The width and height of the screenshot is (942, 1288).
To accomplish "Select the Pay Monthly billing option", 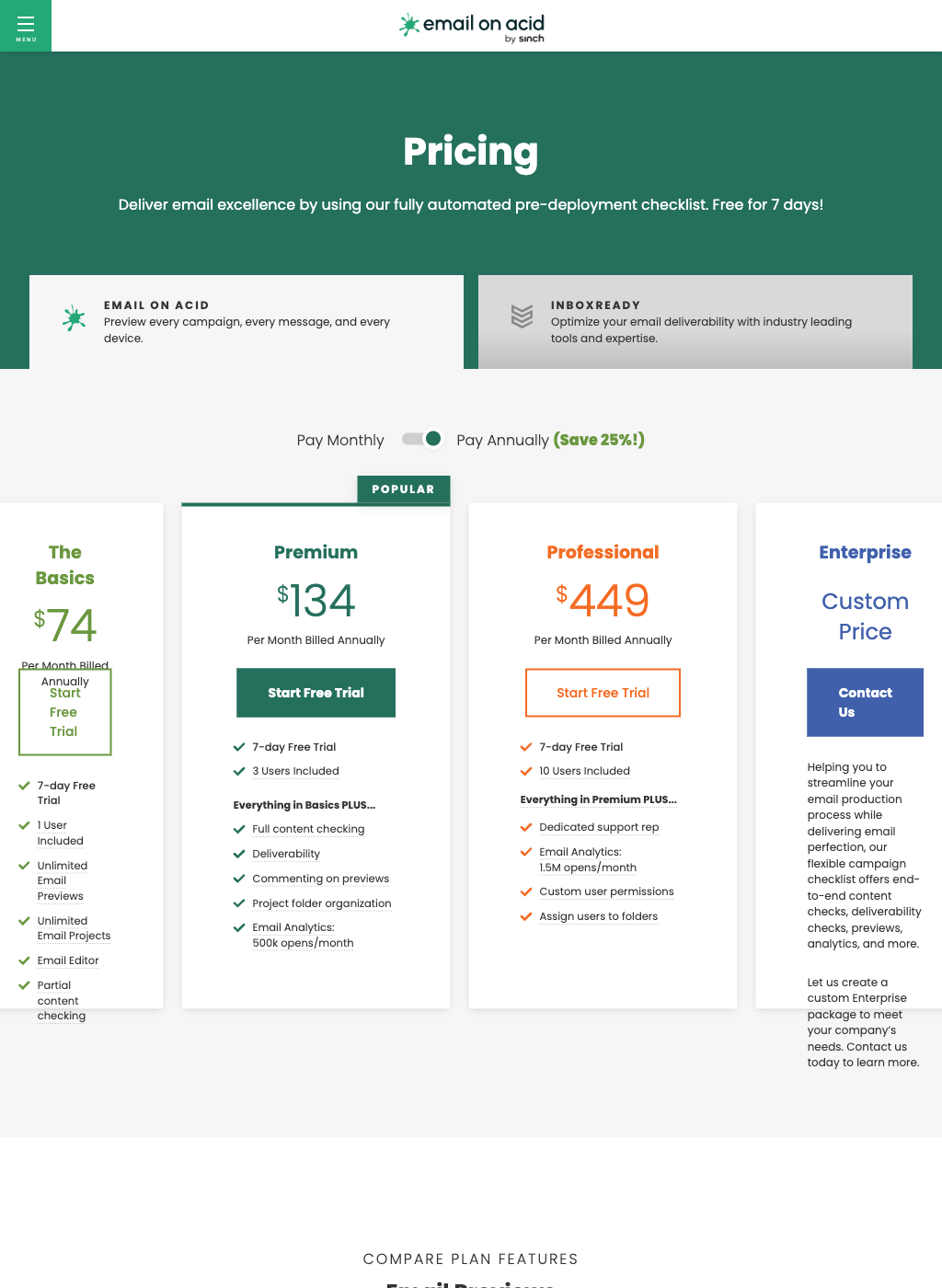I will click(340, 440).
